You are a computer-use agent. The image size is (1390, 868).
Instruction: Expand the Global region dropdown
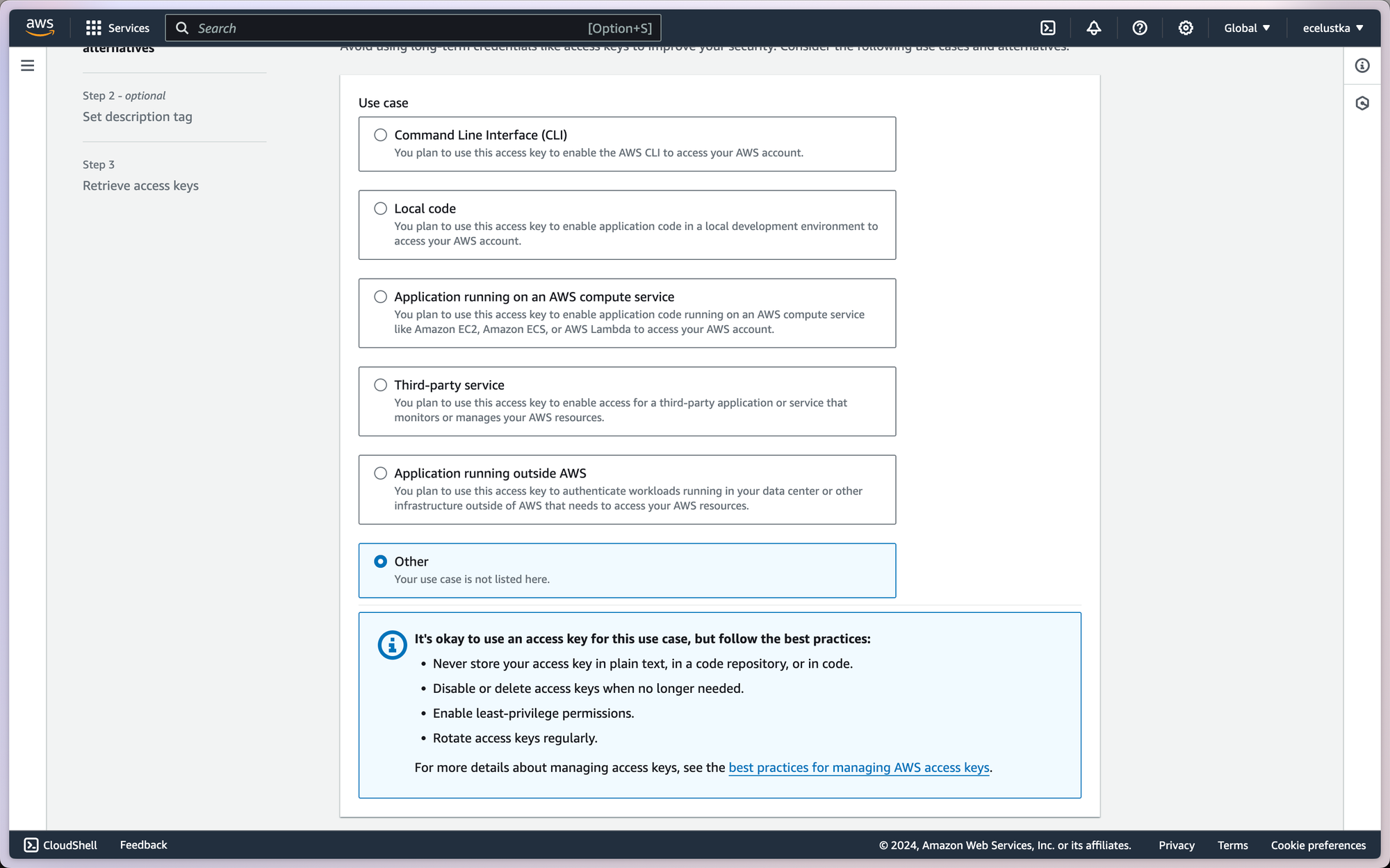coord(1247,28)
